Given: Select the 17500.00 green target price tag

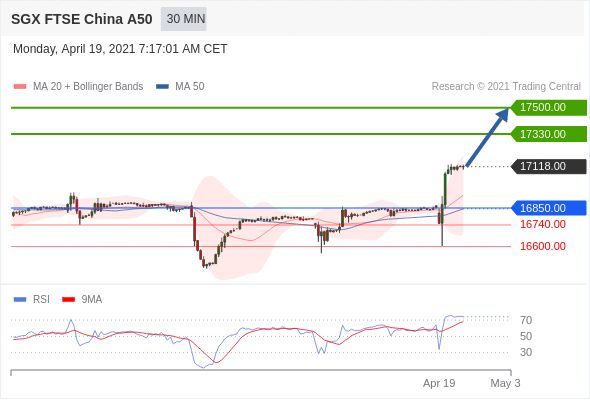Looking at the screenshot, I should [549, 108].
